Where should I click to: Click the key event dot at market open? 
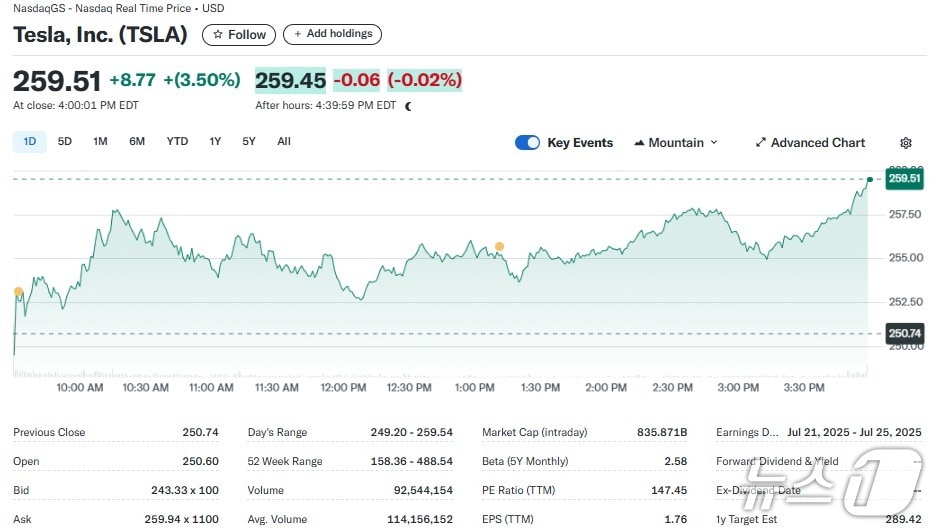tap(18, 292)
